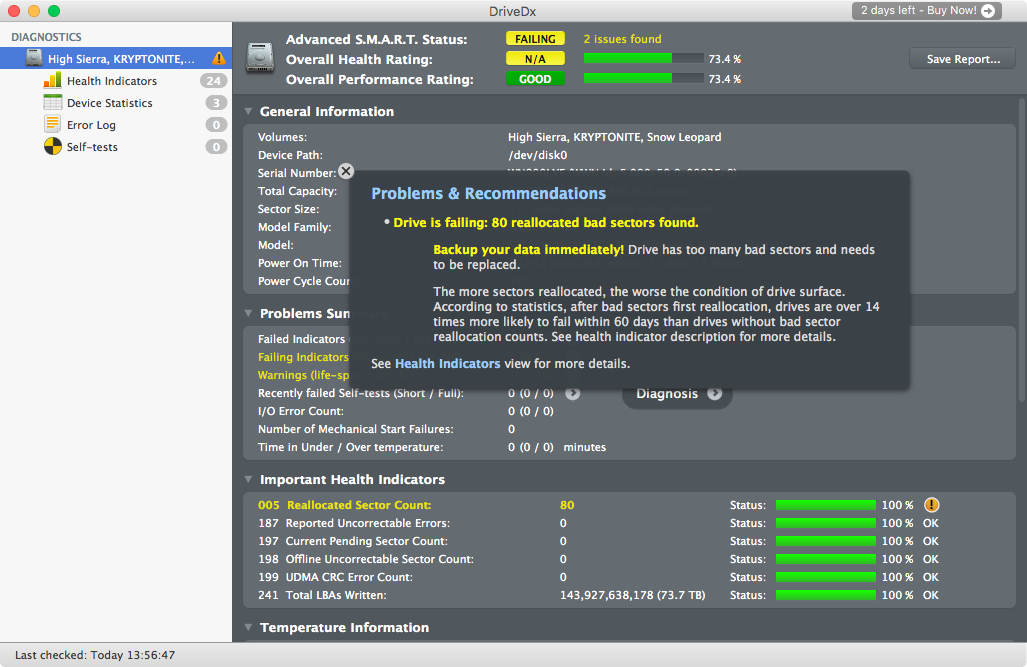The height and width of the screenshot is (667, 1027).
Task: Click the 'I/O Error Count:' label
Action: 301,411
